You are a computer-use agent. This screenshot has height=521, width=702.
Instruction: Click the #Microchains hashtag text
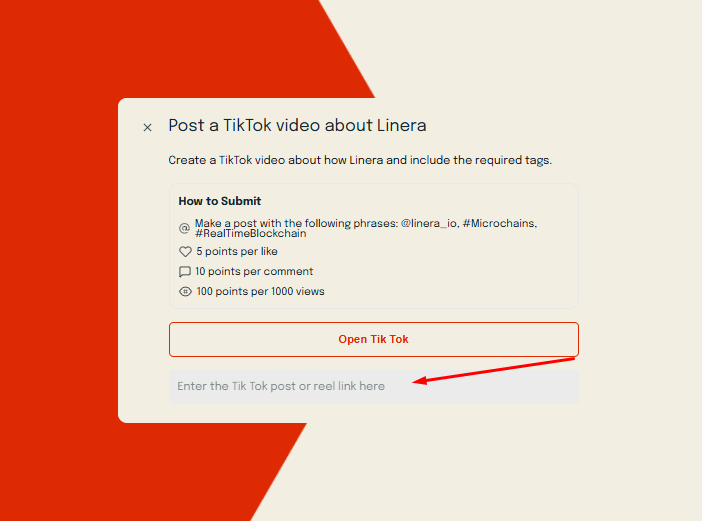coord(500,223)
